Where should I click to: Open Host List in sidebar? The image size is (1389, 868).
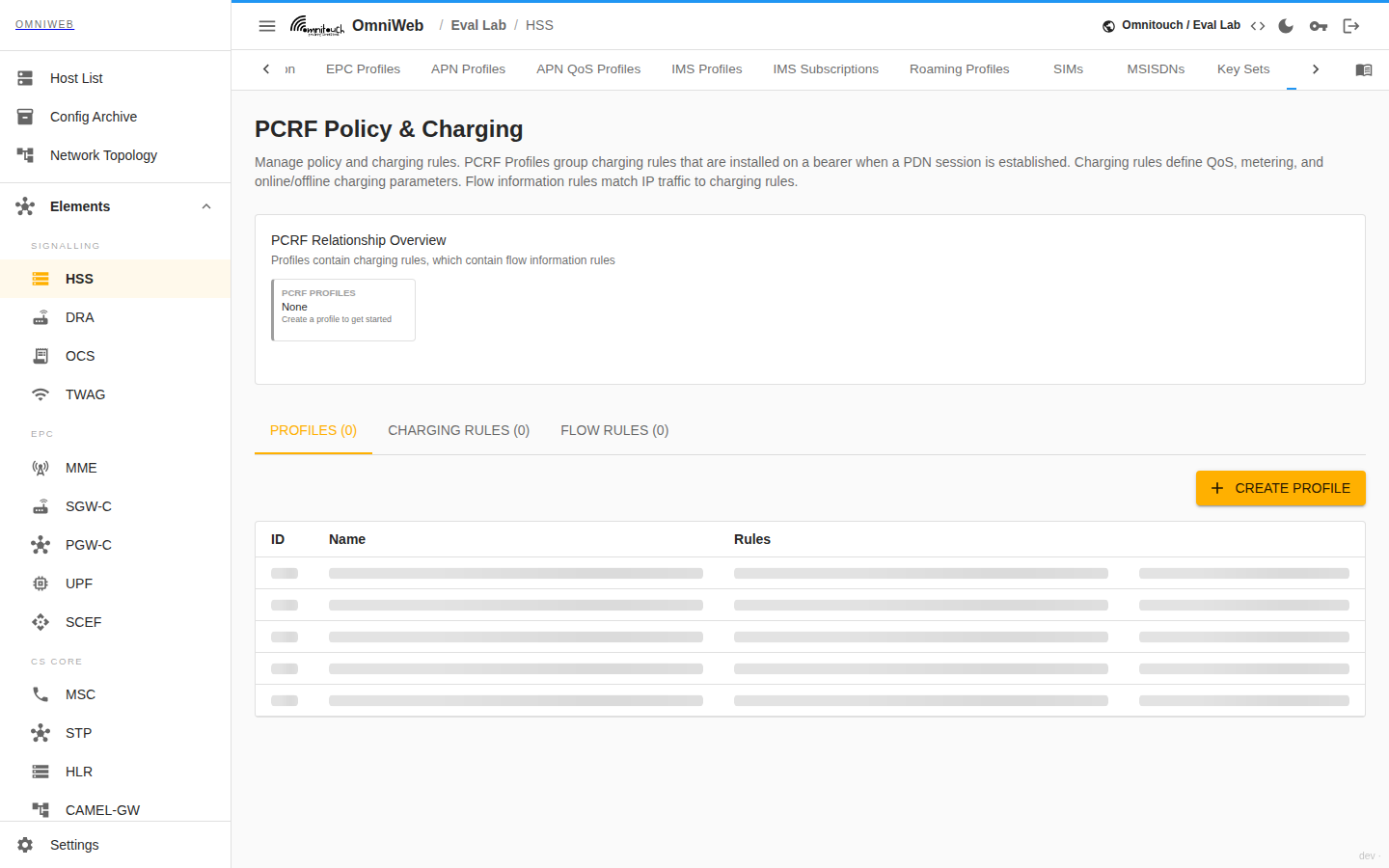point(115,78)
